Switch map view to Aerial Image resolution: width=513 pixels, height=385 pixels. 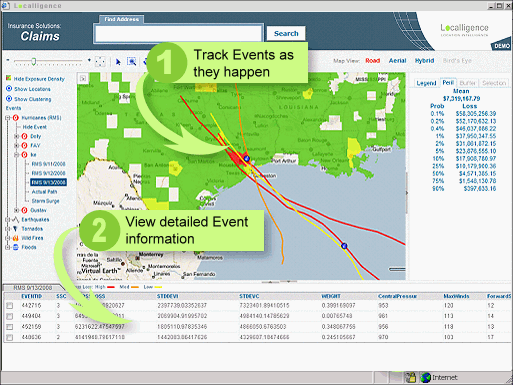click(397, 61)
